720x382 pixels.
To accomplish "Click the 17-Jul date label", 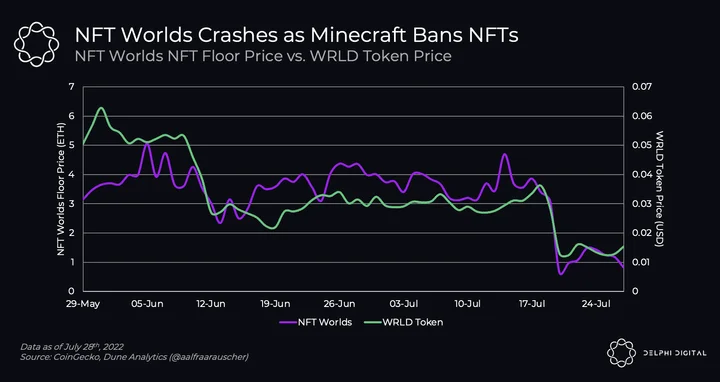I will pyautogui.click(x=532, y=304).
